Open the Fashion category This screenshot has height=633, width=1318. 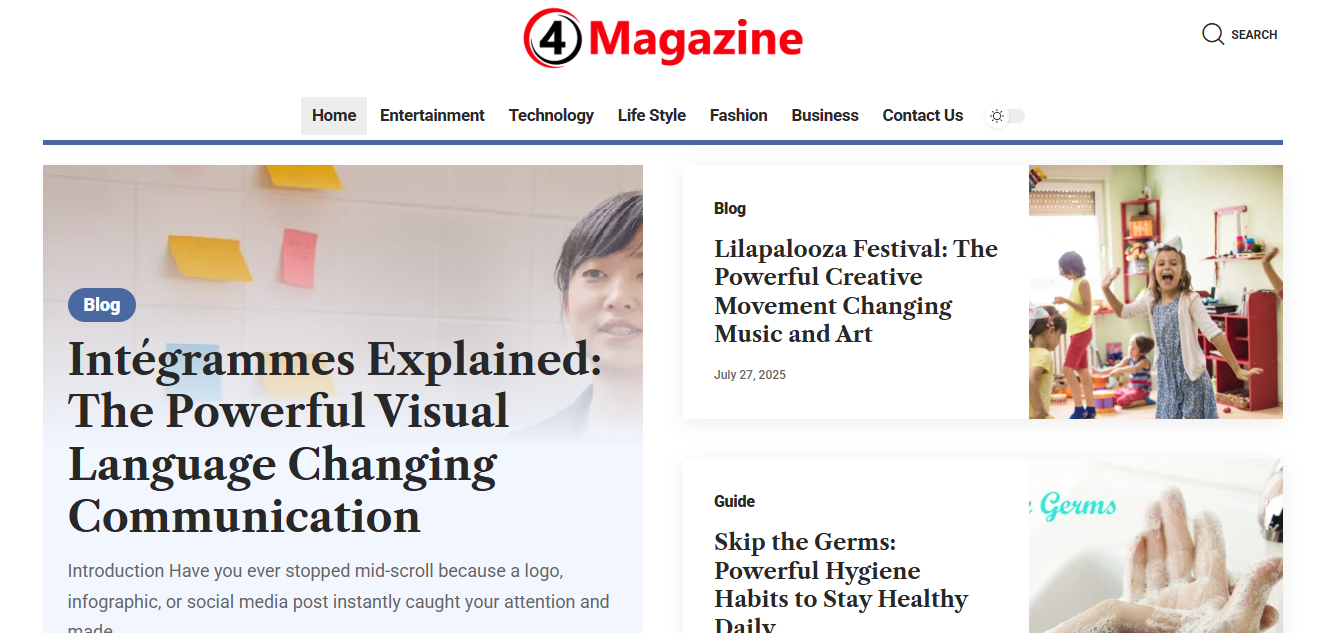(x=739, y=116)
